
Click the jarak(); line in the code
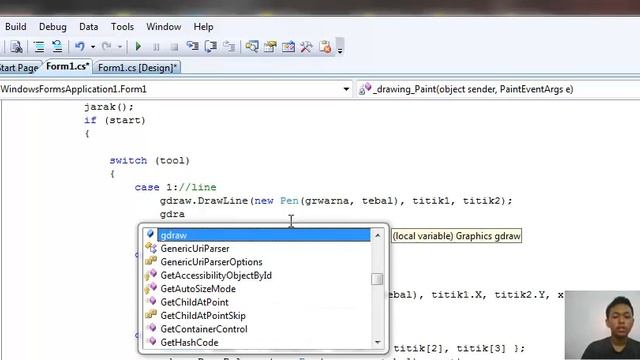109,107
